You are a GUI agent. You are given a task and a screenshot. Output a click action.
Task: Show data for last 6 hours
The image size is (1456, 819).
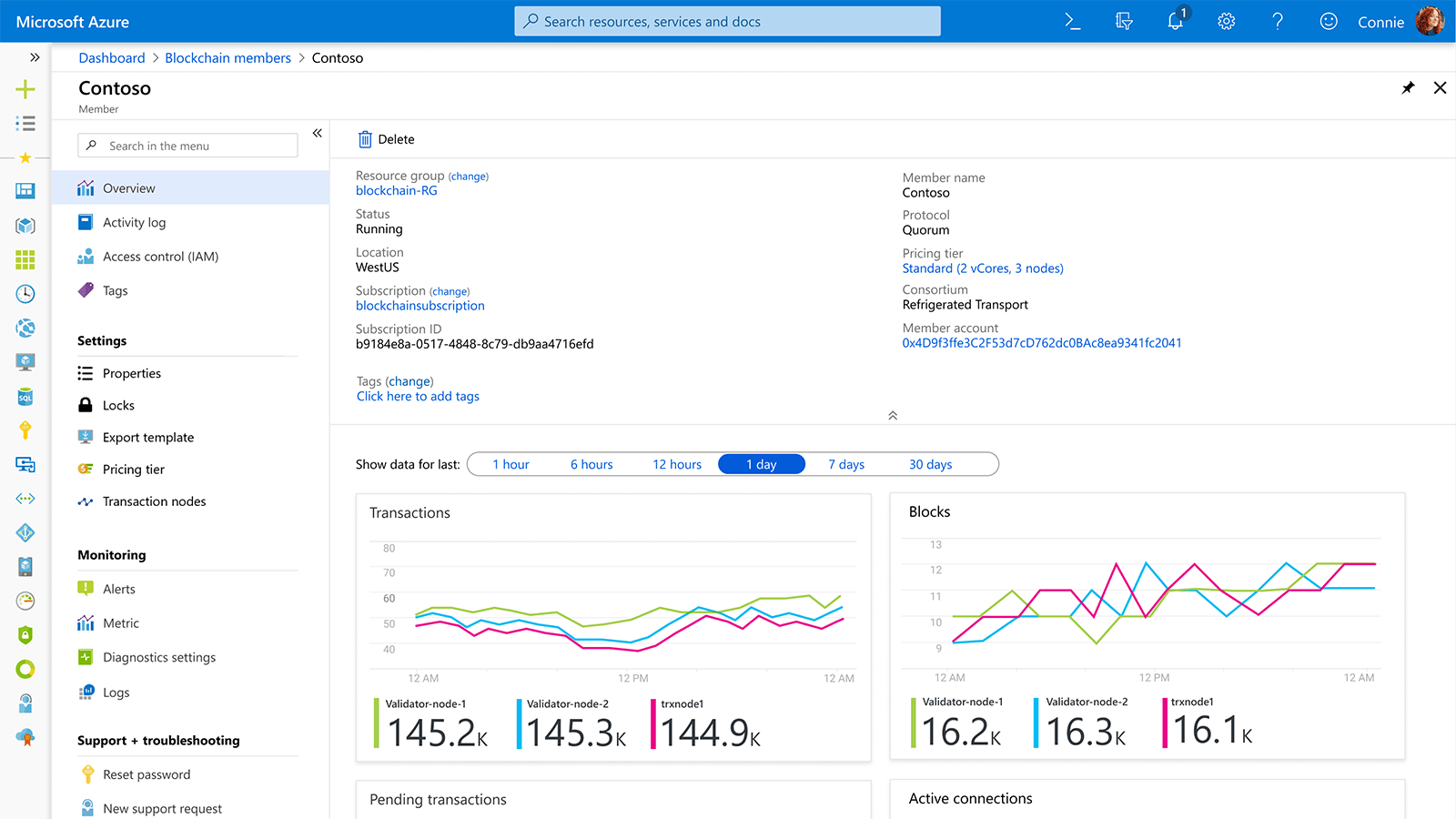pyautogui.click(x=591, y=464)
